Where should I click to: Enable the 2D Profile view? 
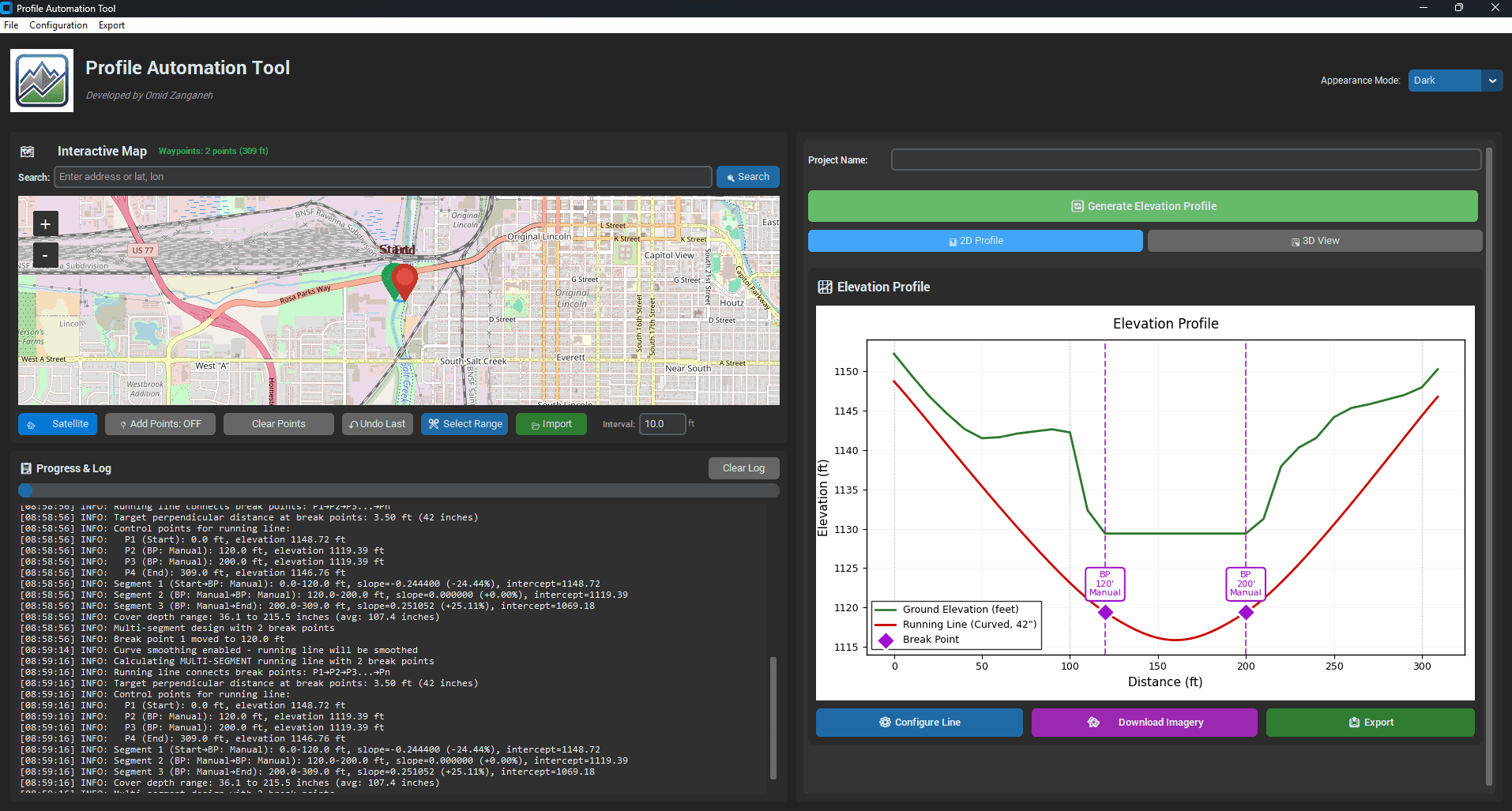(x=975, y=240)
